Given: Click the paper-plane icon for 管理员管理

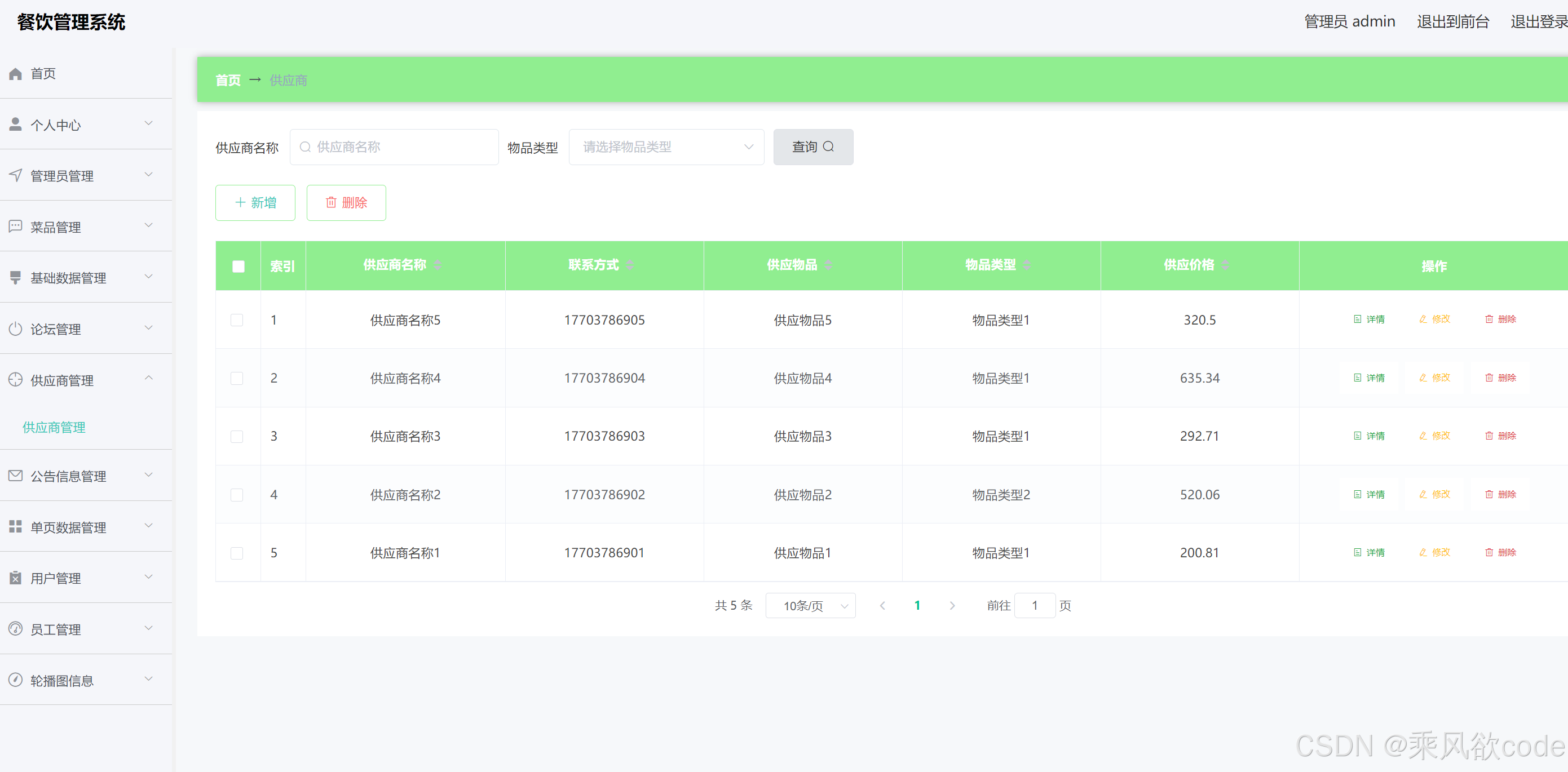Looking at the screenshot, I should [16, 175].
